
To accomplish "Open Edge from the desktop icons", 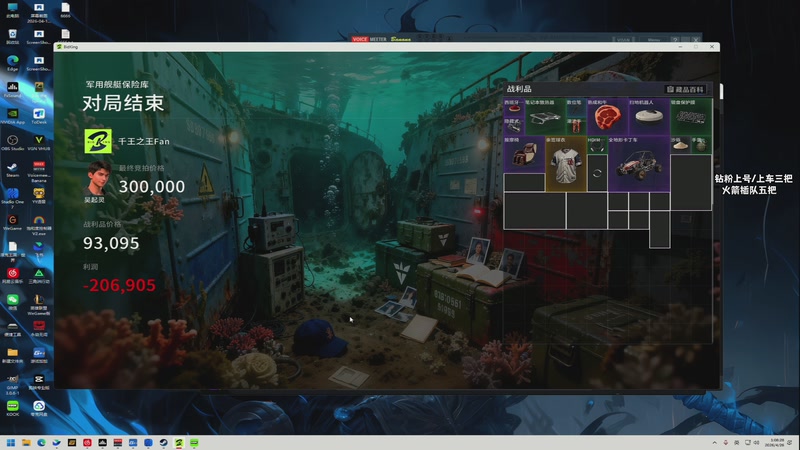I will [x=12, y=63].
